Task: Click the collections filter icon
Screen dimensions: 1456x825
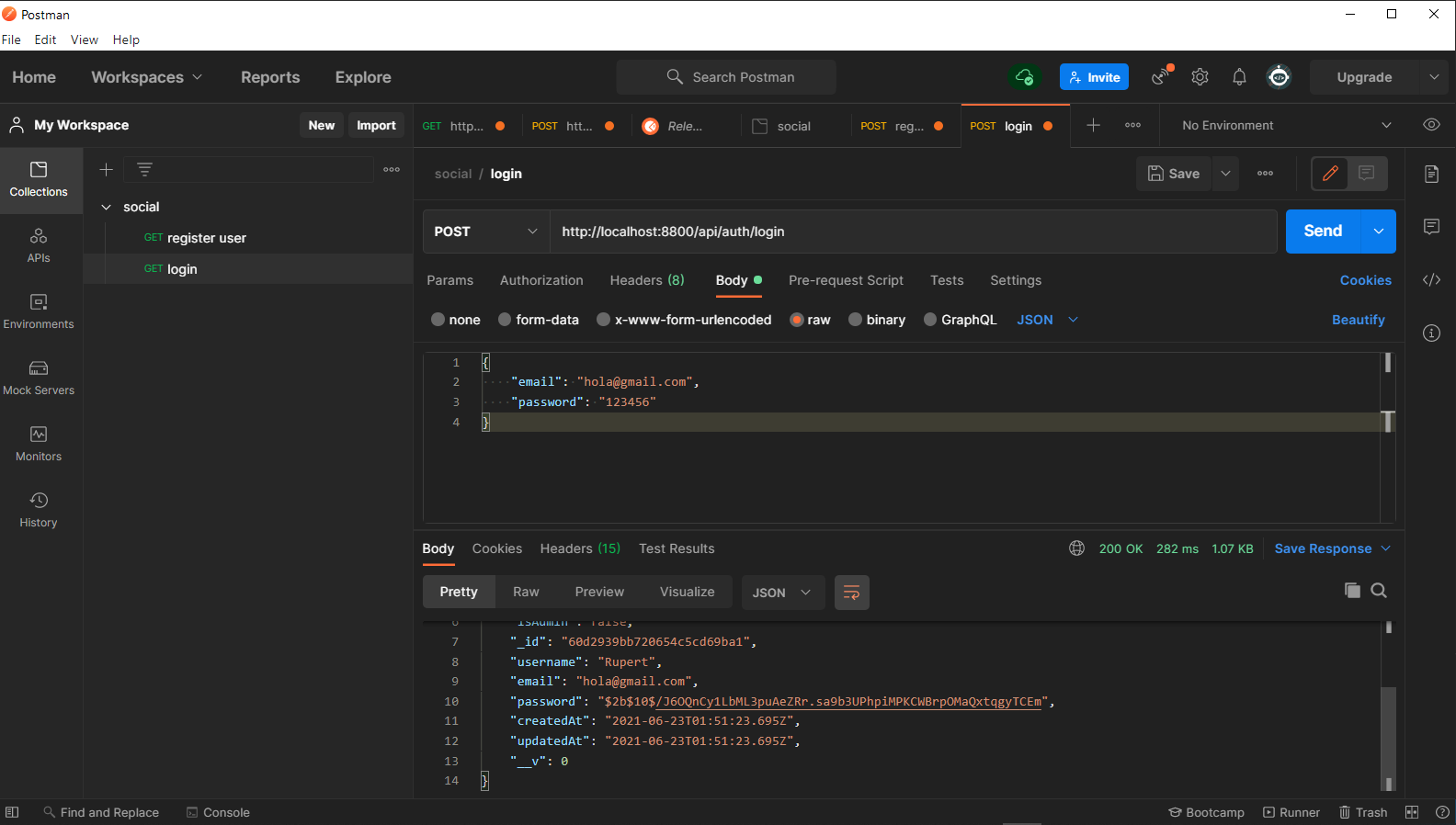Action: [x=144, y=169]
